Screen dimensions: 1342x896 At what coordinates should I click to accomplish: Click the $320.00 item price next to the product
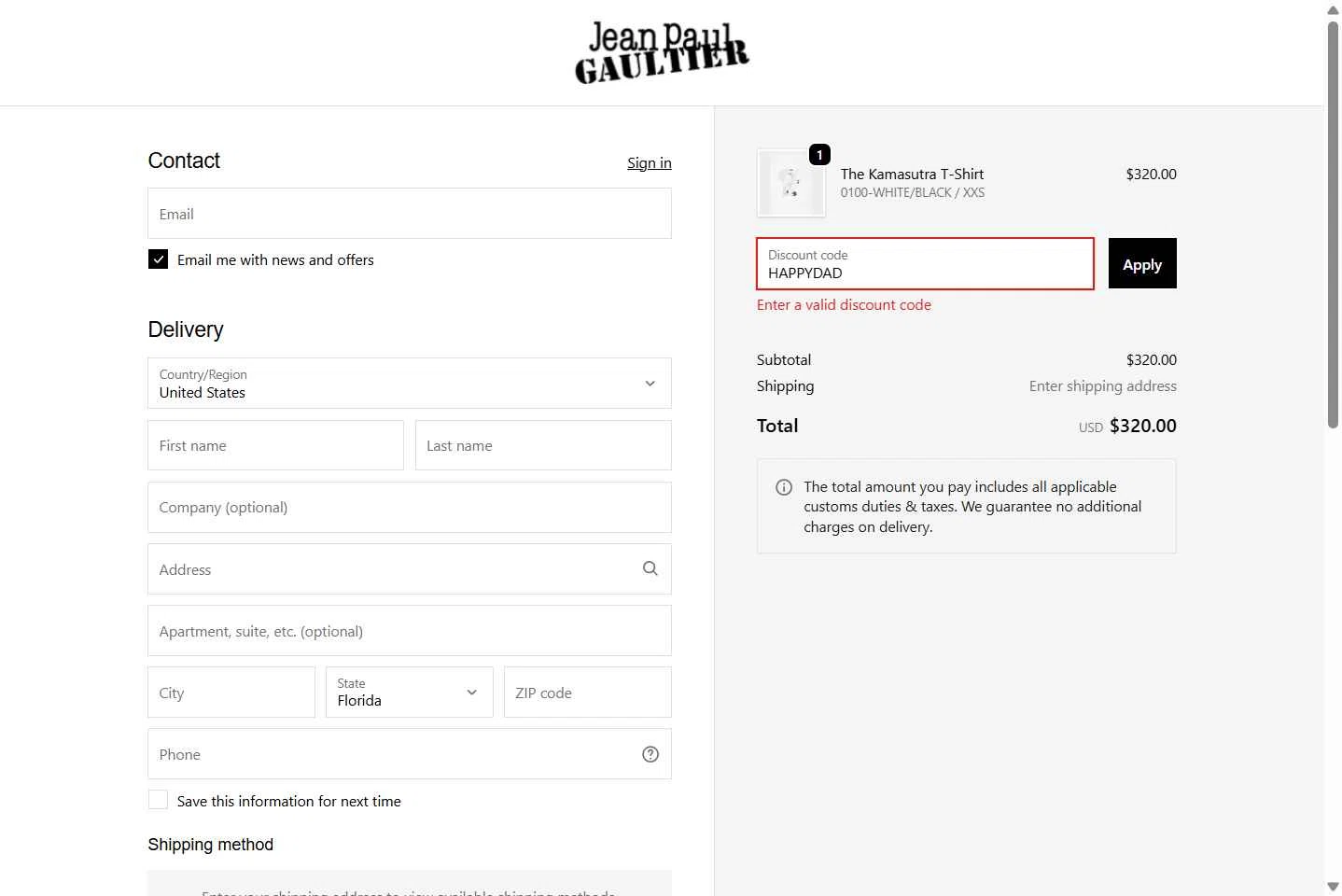coord(1151,174)
